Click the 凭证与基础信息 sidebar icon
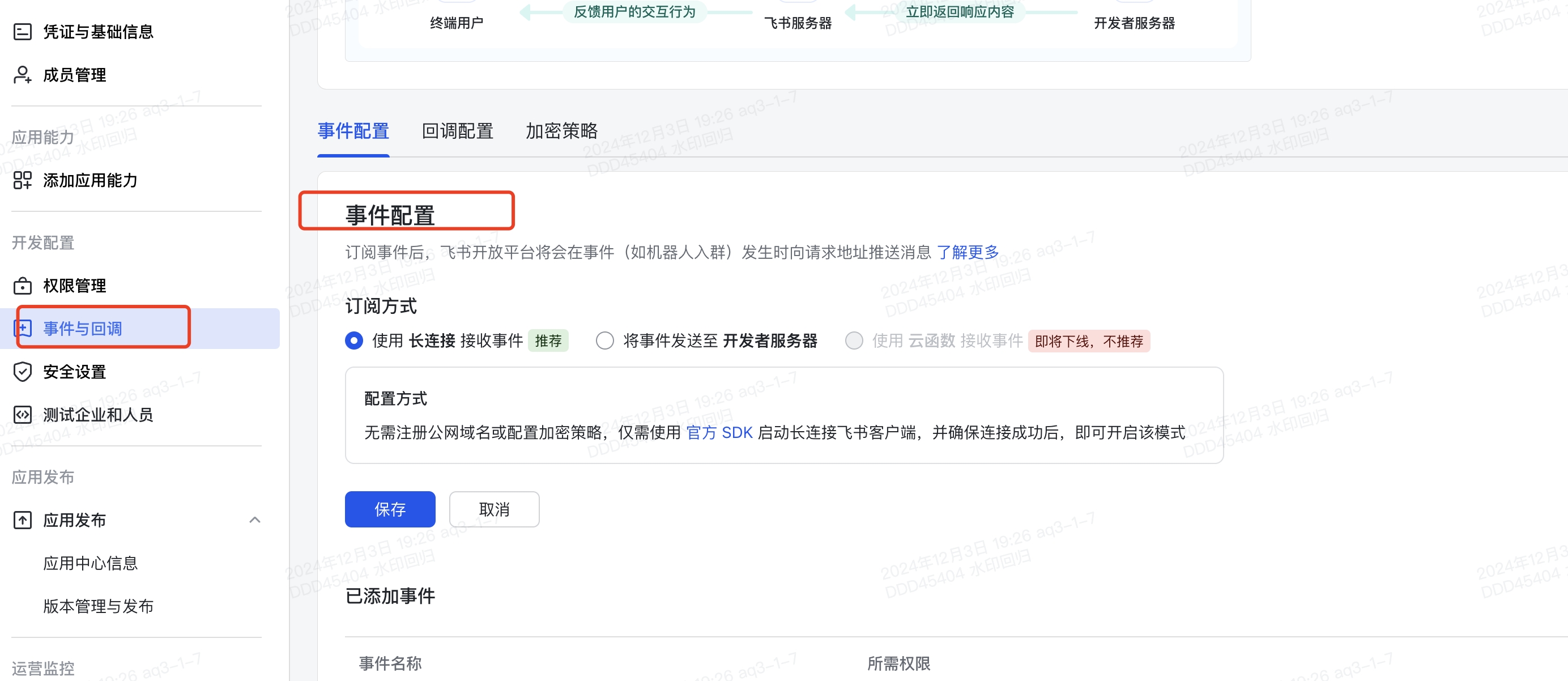Viewport: 1568px width, 681px height. (23, 32)
